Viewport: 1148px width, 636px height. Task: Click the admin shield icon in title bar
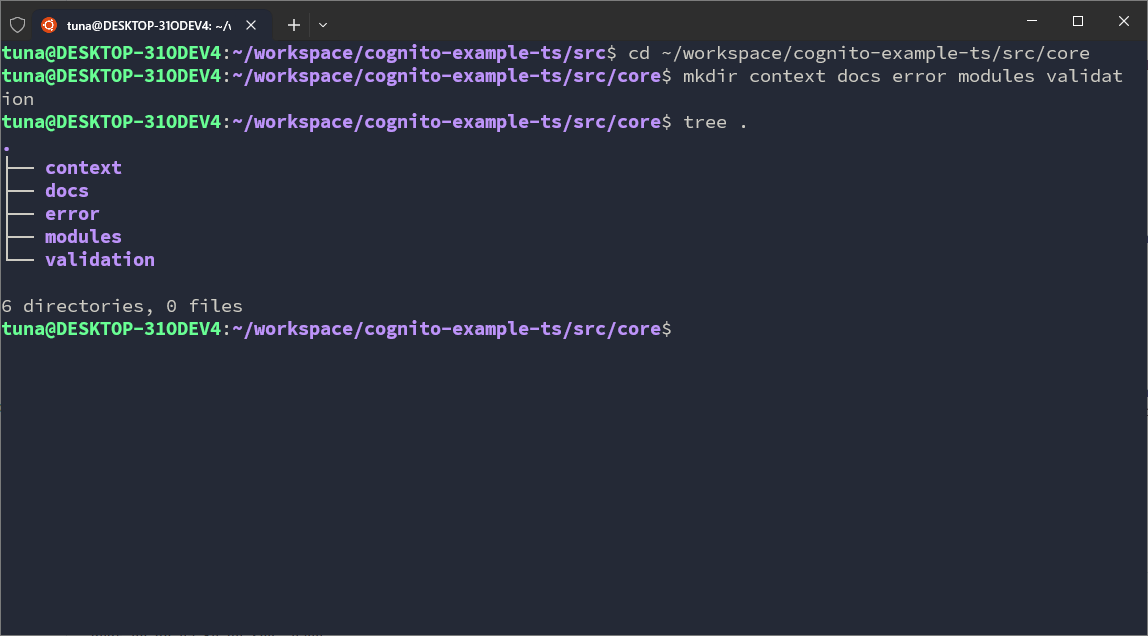17,24
